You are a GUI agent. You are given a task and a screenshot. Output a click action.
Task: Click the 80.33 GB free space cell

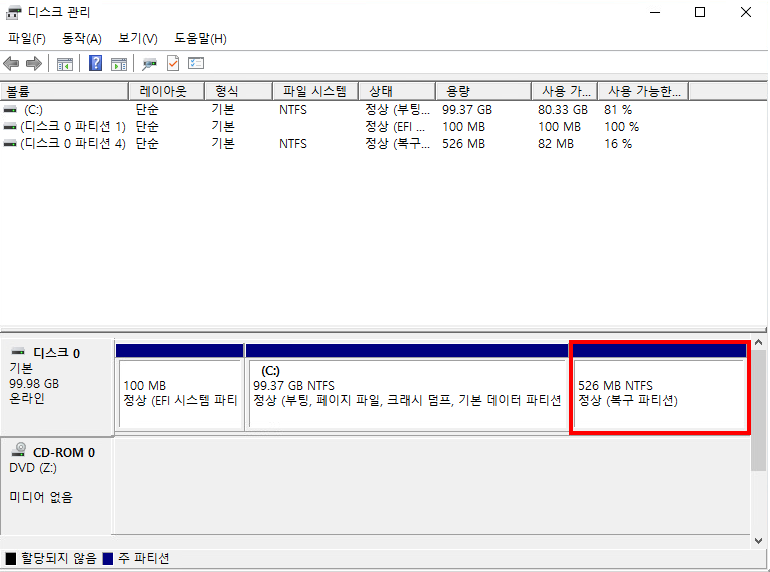[x=563, y=109]
